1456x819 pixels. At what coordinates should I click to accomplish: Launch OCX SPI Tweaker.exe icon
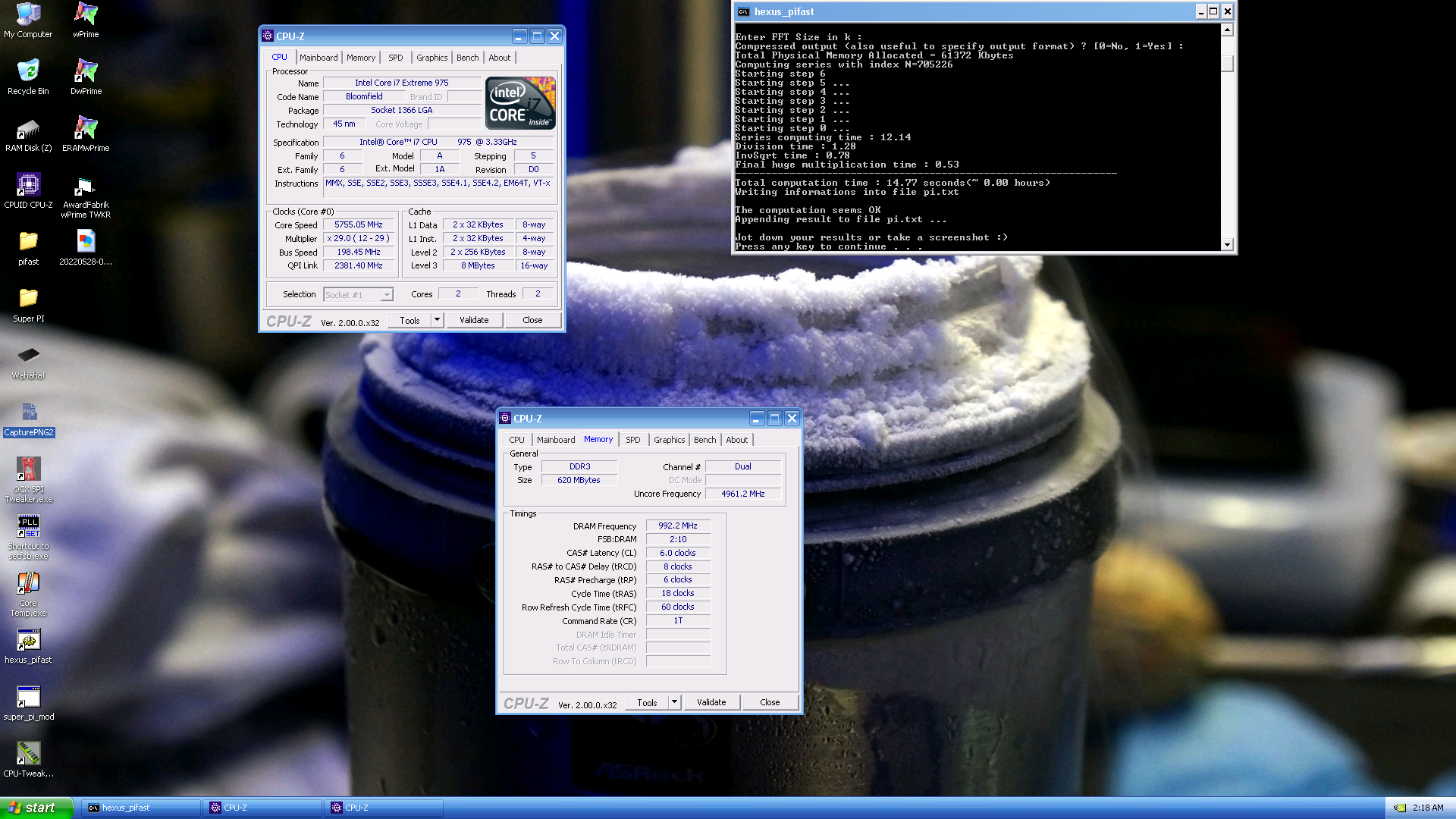tap(28, 480)
